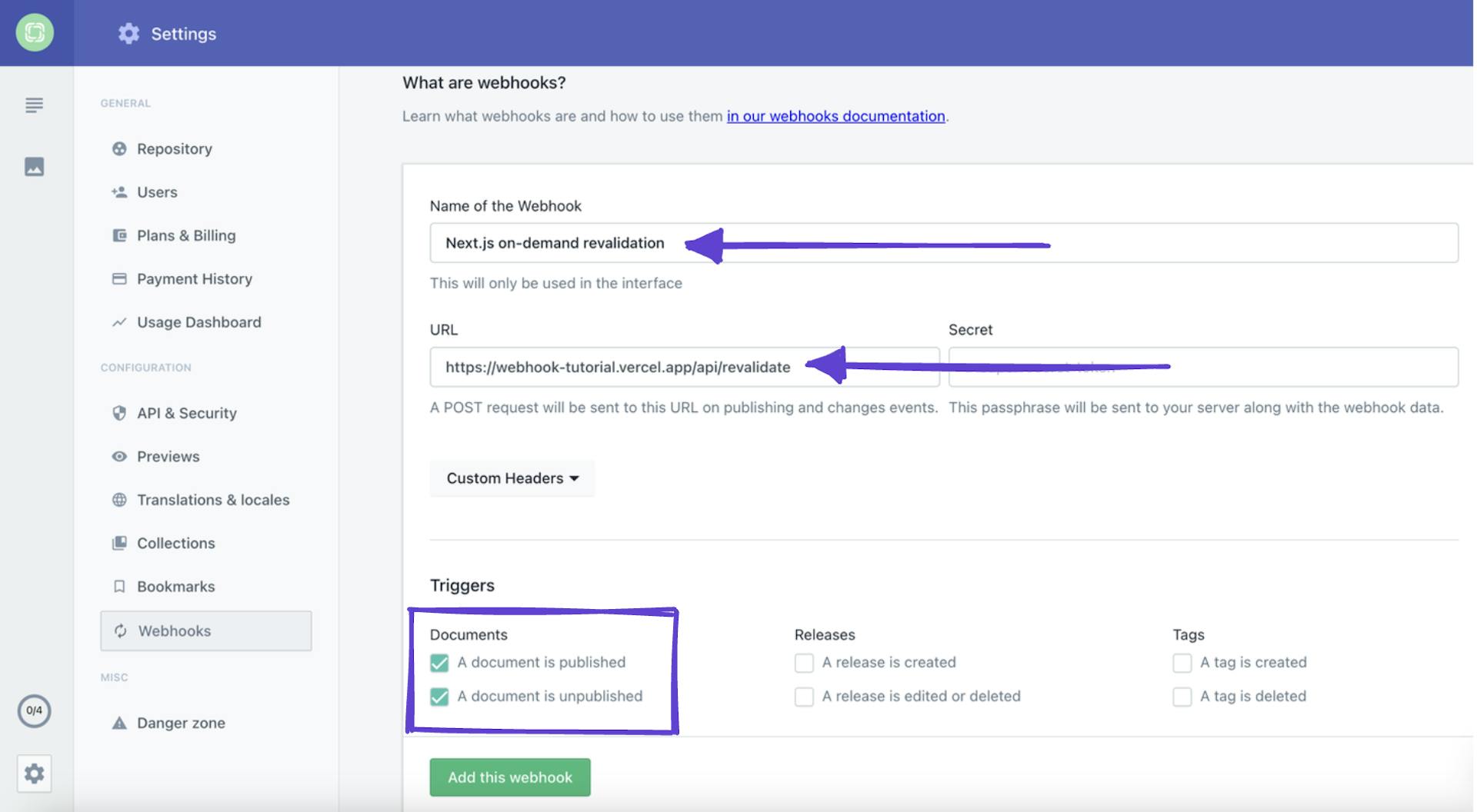Click the Sanity logo in the top-left corner
The image size is (1477, 812).
35,33
